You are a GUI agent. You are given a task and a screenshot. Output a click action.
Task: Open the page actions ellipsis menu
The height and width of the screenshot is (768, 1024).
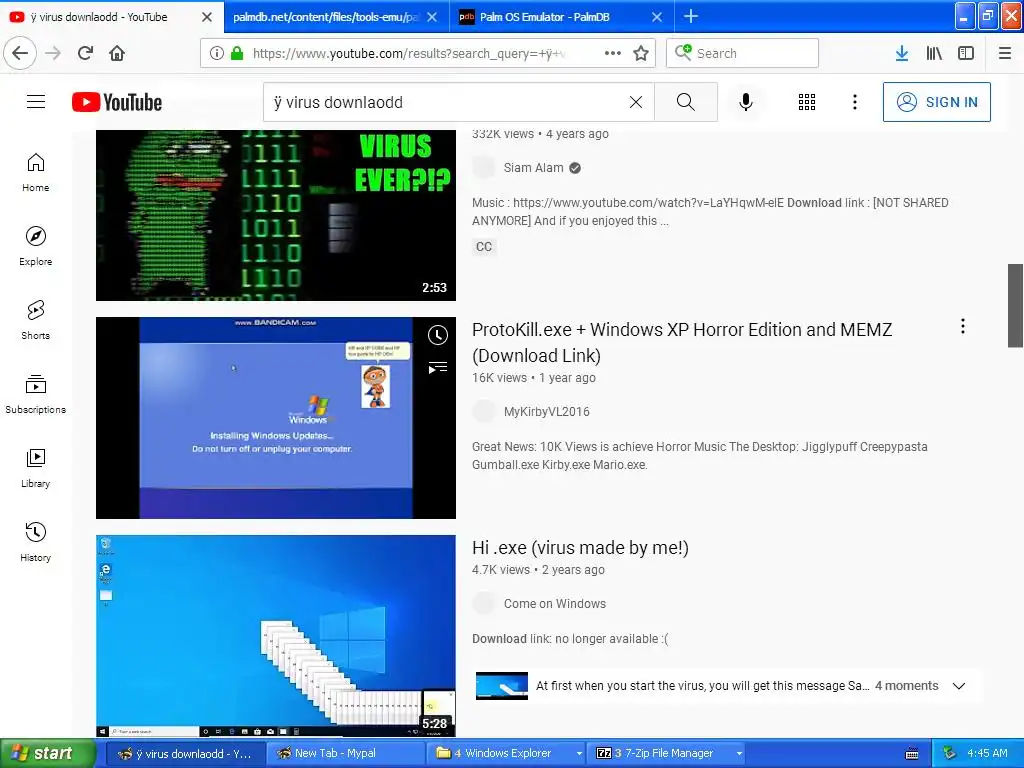pyautogui.click(x=613, y=53)
